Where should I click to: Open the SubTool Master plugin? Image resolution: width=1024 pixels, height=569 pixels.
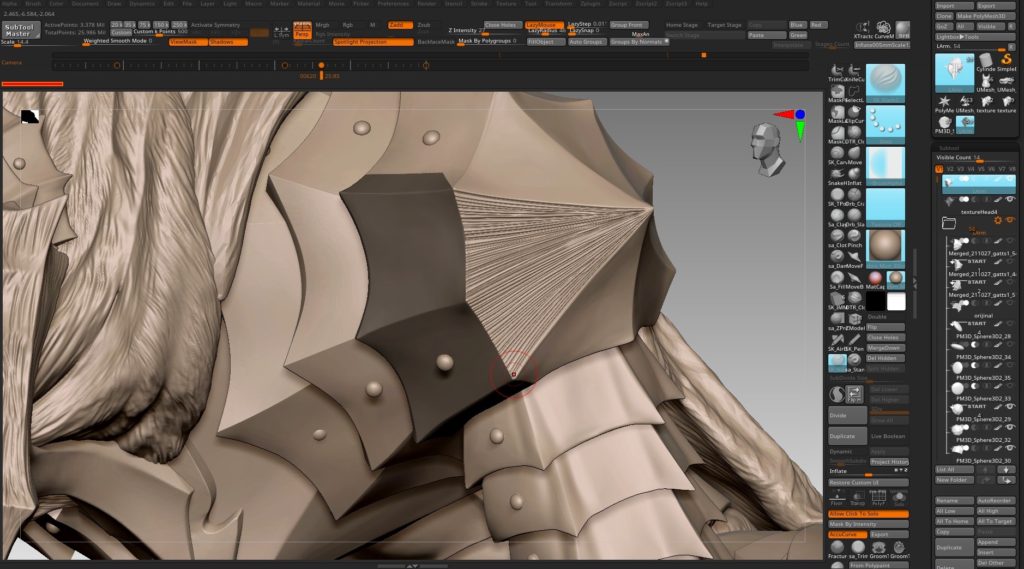coord(21,29)
